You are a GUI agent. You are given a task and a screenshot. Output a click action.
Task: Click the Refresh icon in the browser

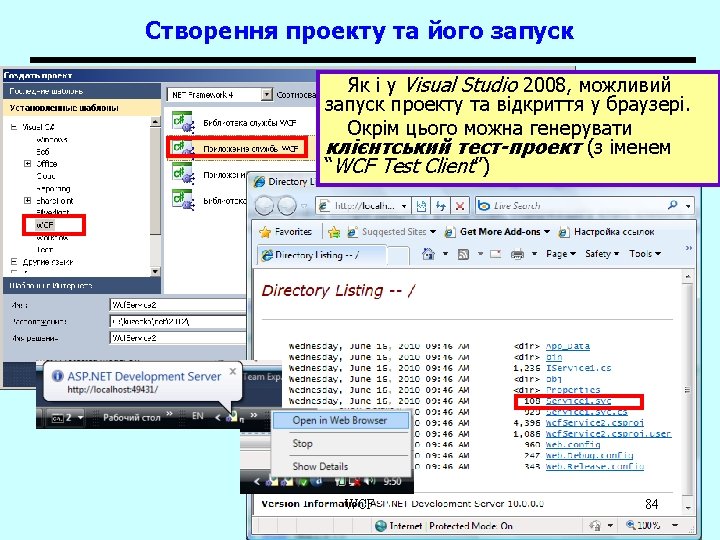441,206
